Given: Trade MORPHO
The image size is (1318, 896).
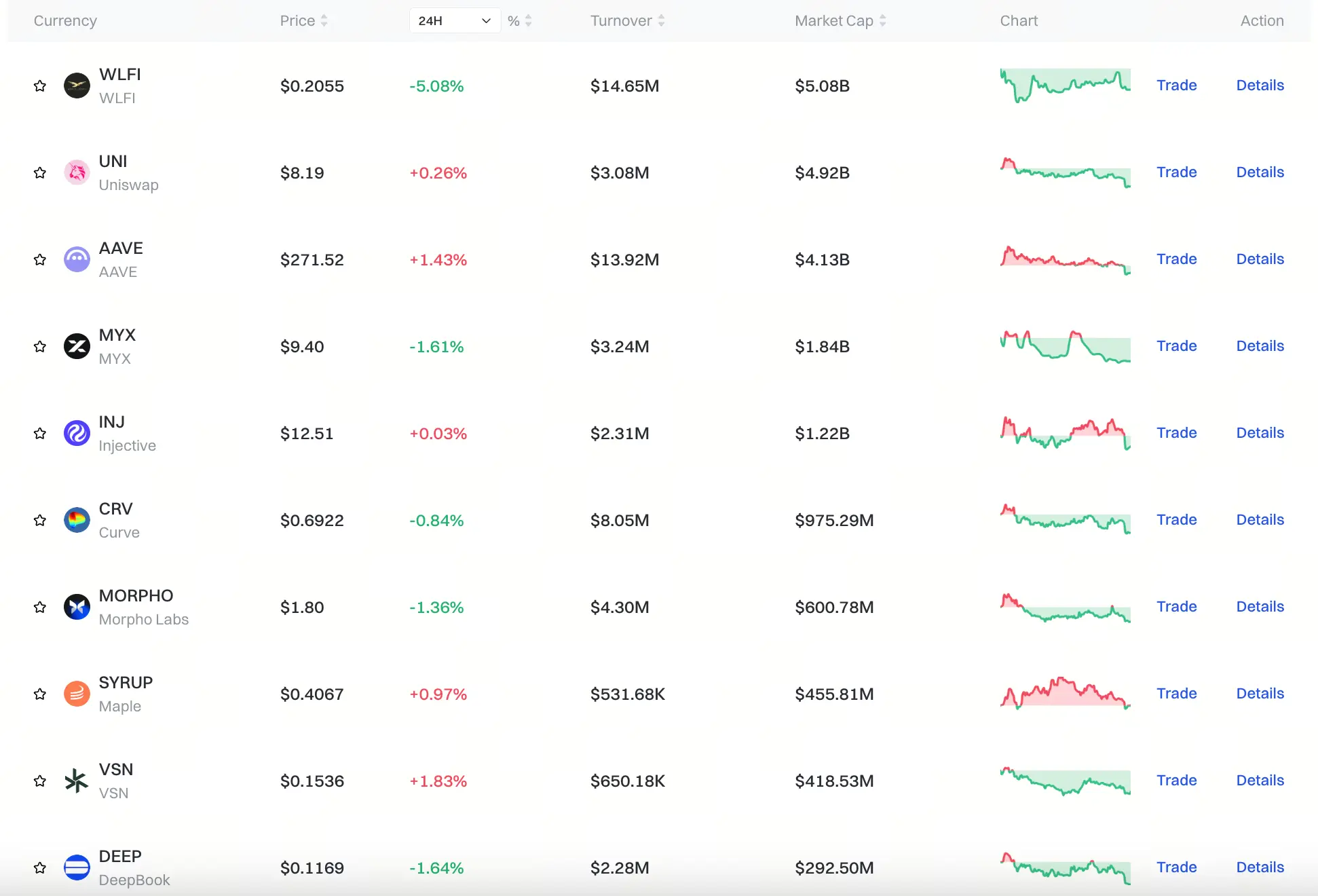Looking at the screenshot, I should click(x=1176, y=607).
